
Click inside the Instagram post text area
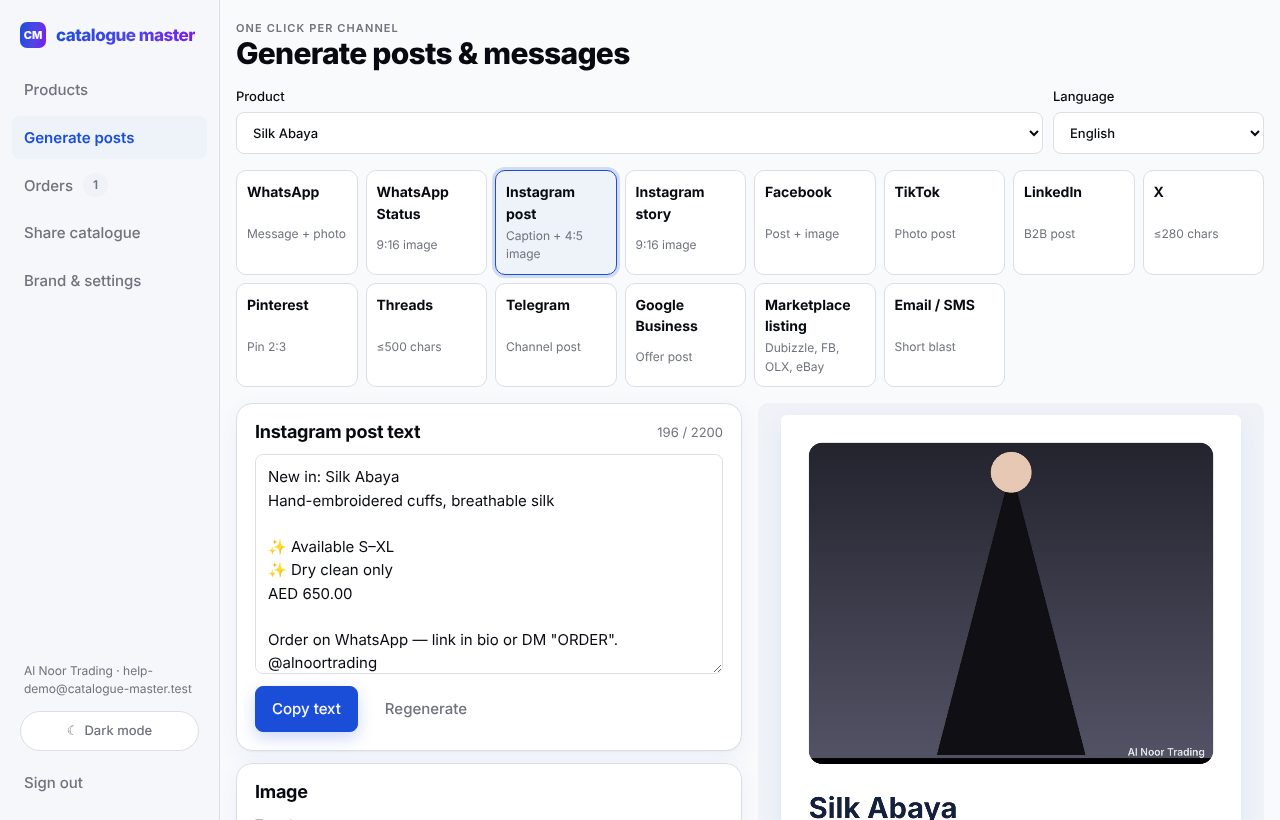click(489, 564)
